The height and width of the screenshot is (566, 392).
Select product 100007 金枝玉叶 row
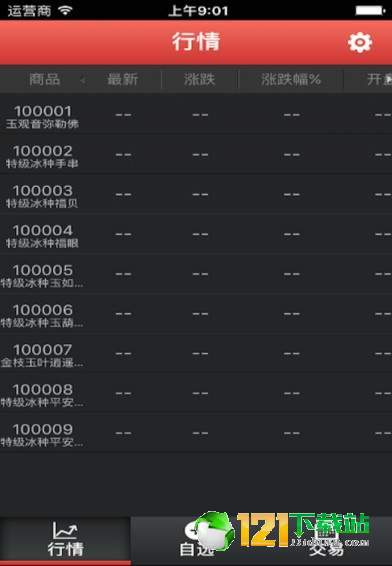tap(196, 354)
